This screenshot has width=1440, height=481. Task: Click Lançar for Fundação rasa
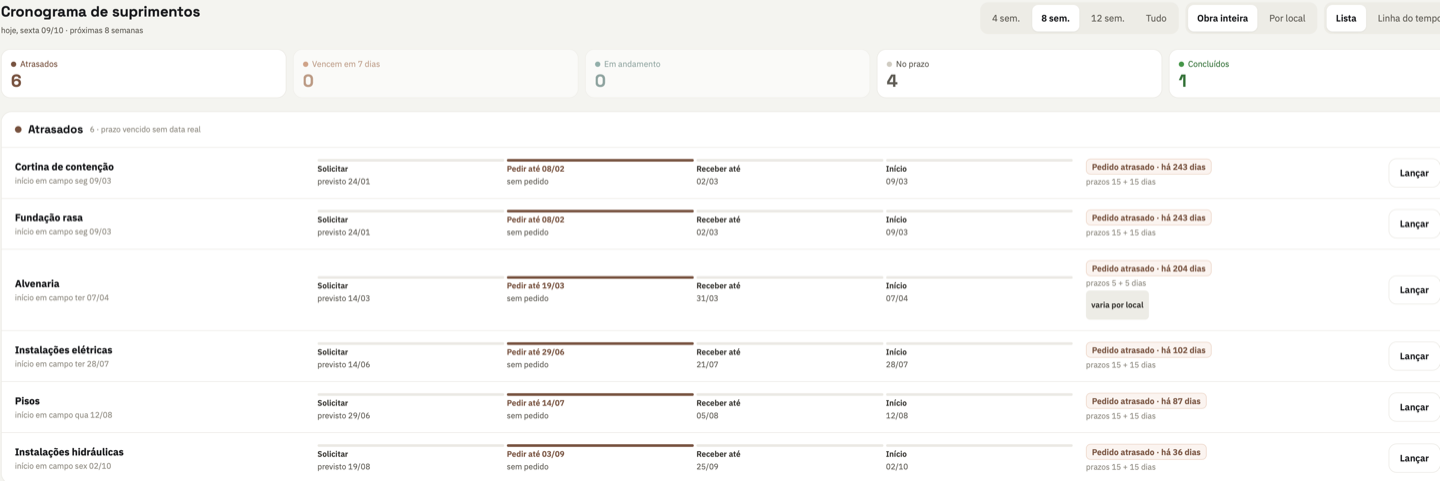point(1414,224)
